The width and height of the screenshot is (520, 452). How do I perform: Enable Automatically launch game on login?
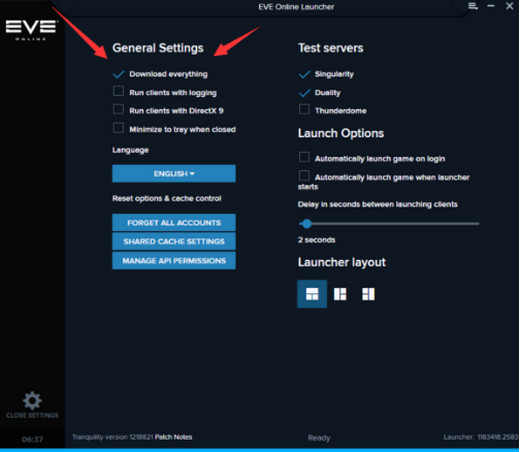[x=304, y=157]
